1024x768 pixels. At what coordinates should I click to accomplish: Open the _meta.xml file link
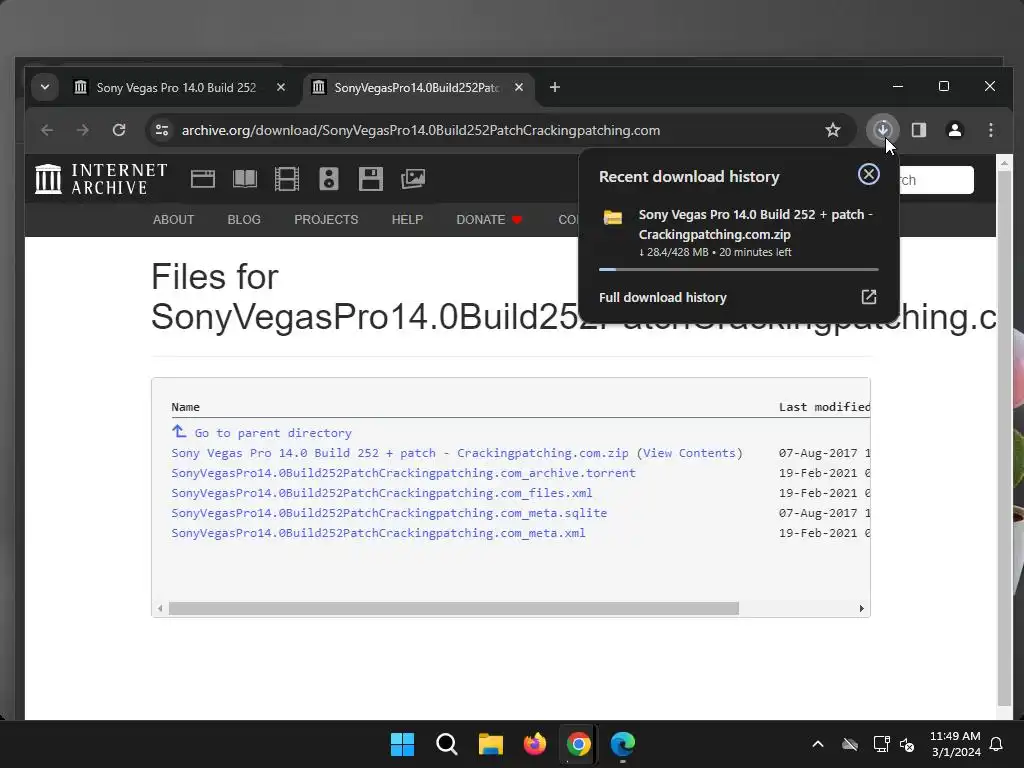point(378,533)
